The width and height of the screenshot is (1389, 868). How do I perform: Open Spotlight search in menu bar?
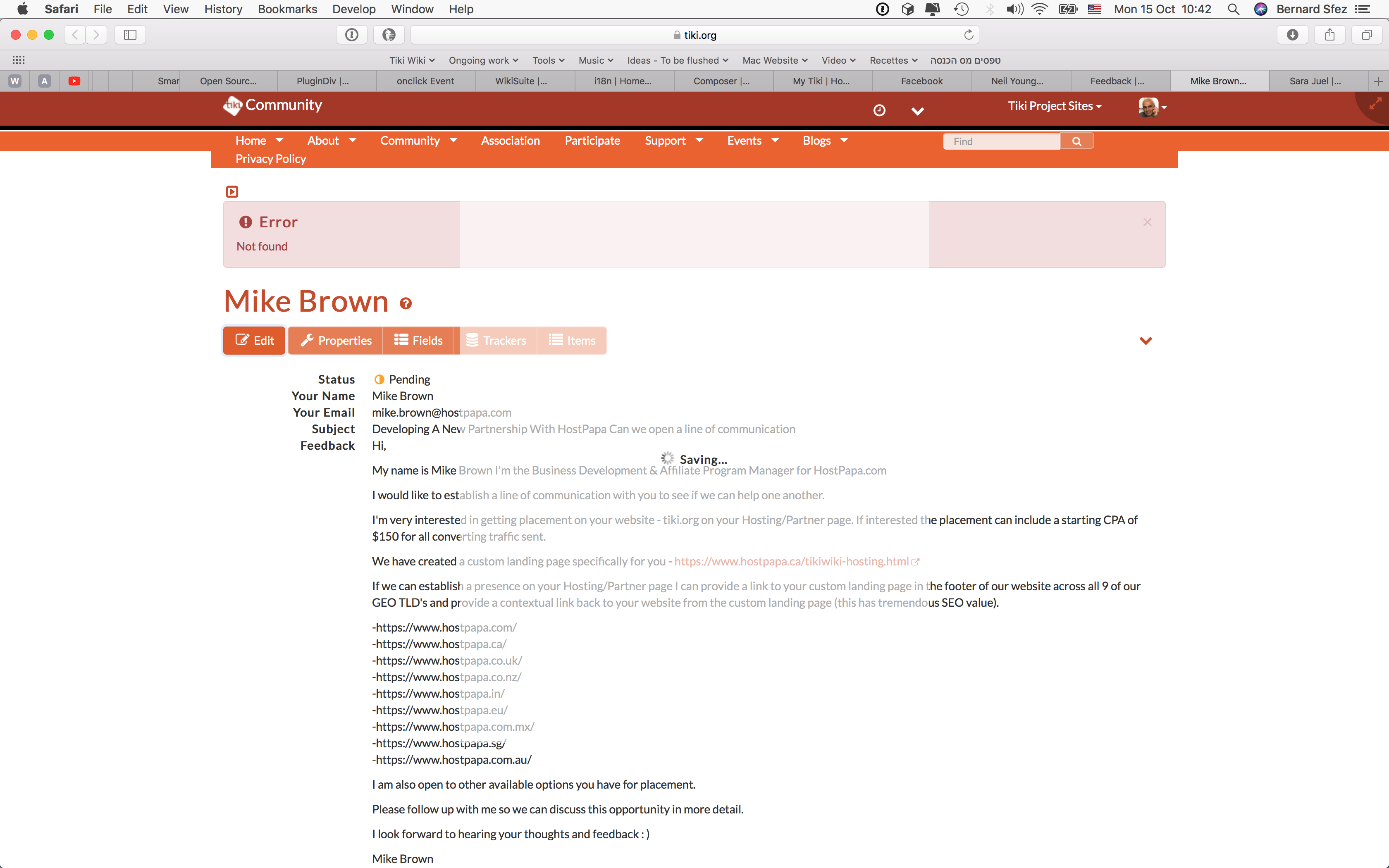(1233, 9)
